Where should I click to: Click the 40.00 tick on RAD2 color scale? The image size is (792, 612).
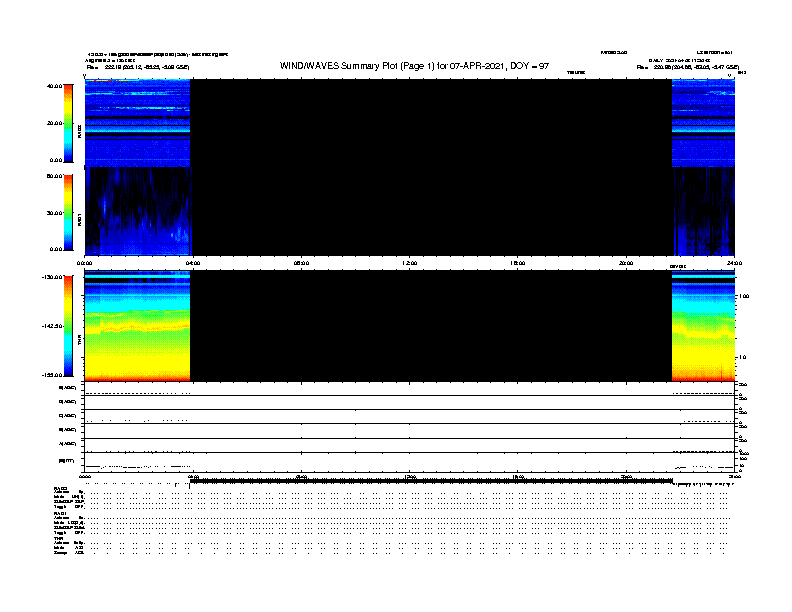54,86
